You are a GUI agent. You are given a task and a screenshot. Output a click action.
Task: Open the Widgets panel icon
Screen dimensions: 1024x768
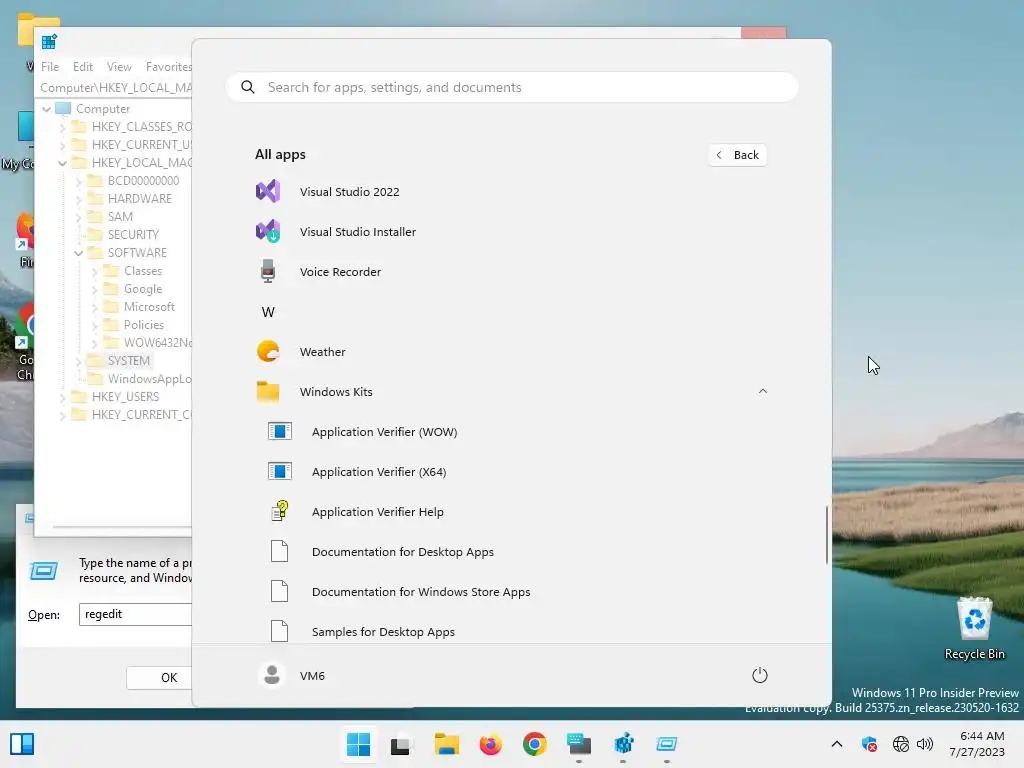point(22,744)
